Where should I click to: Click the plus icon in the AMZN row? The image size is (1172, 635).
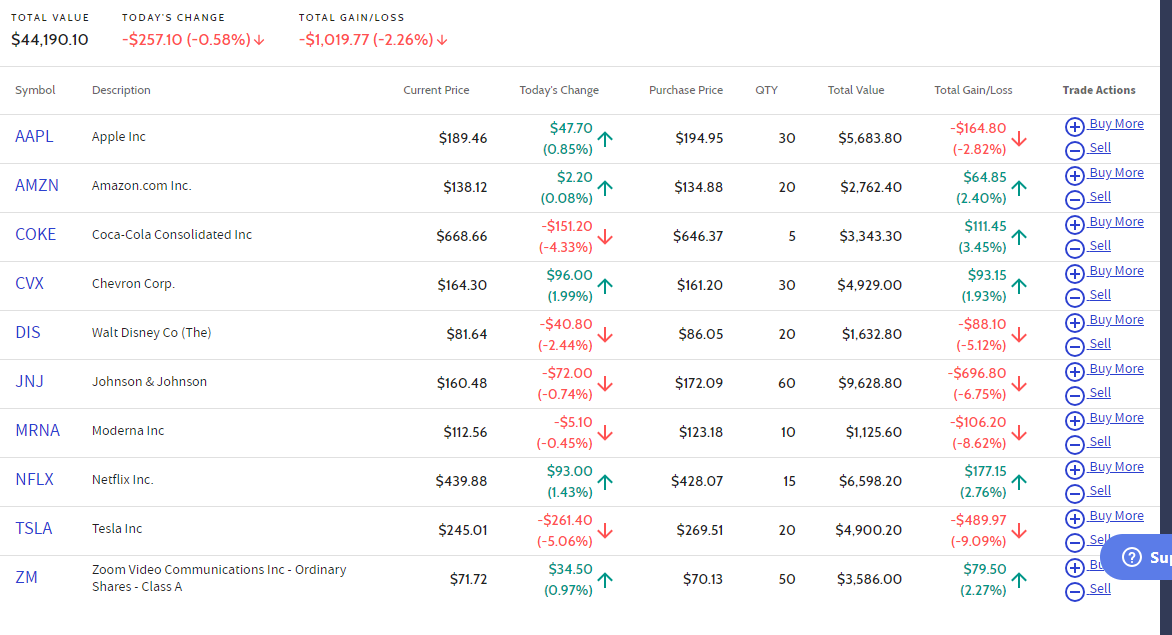coord(1074,176)
